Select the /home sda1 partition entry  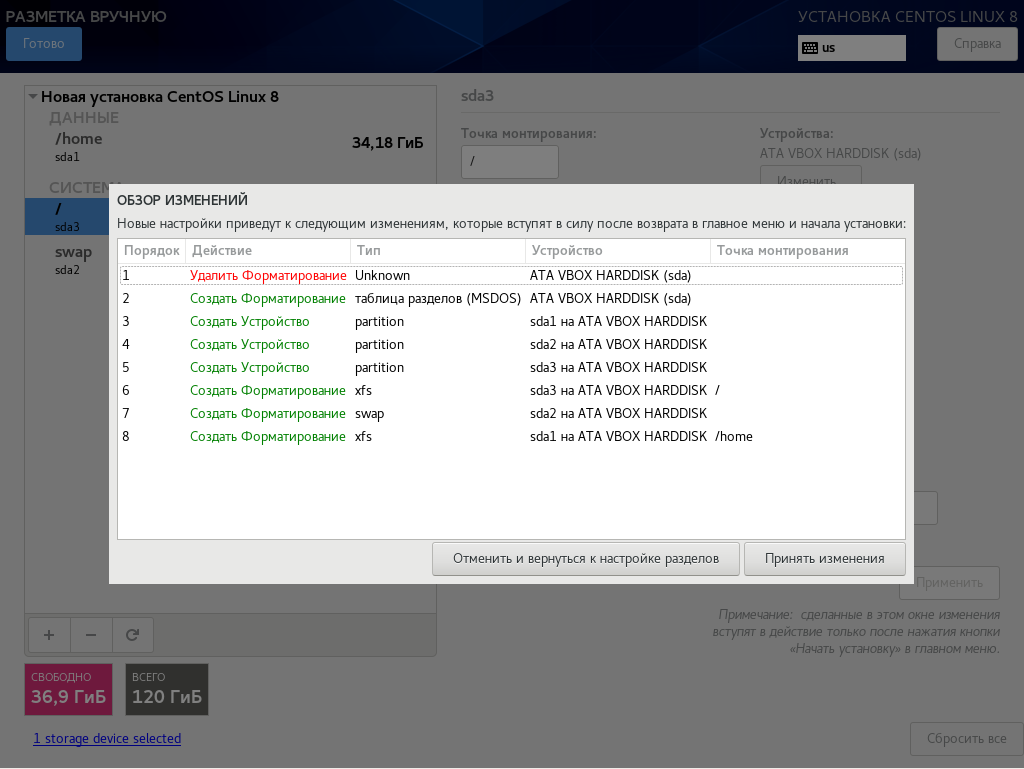point(231,147)
